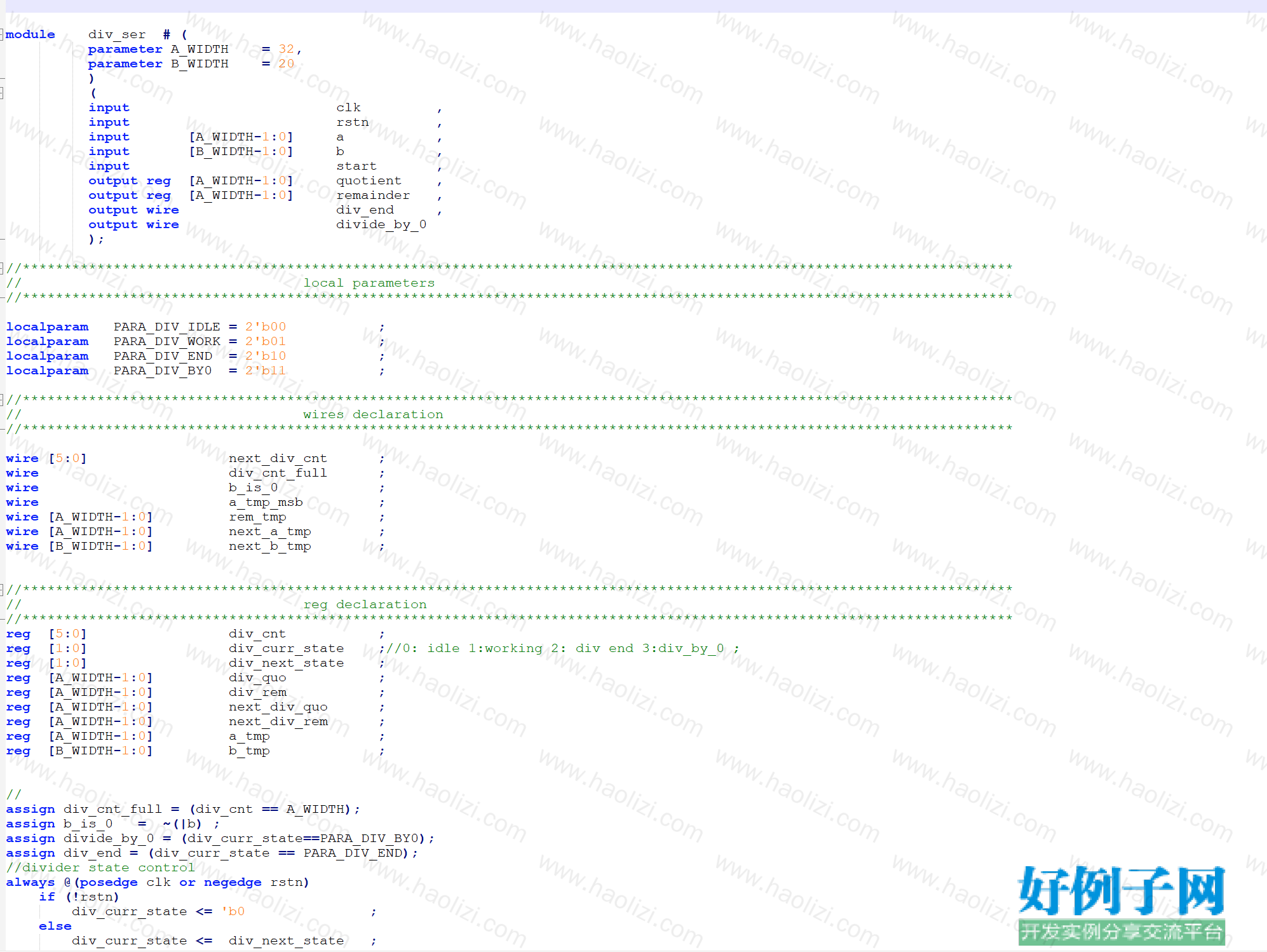Screen dimensions: 1267x952
Task: Click the 'remainder' output port name
Action: [x=373, y=195]
